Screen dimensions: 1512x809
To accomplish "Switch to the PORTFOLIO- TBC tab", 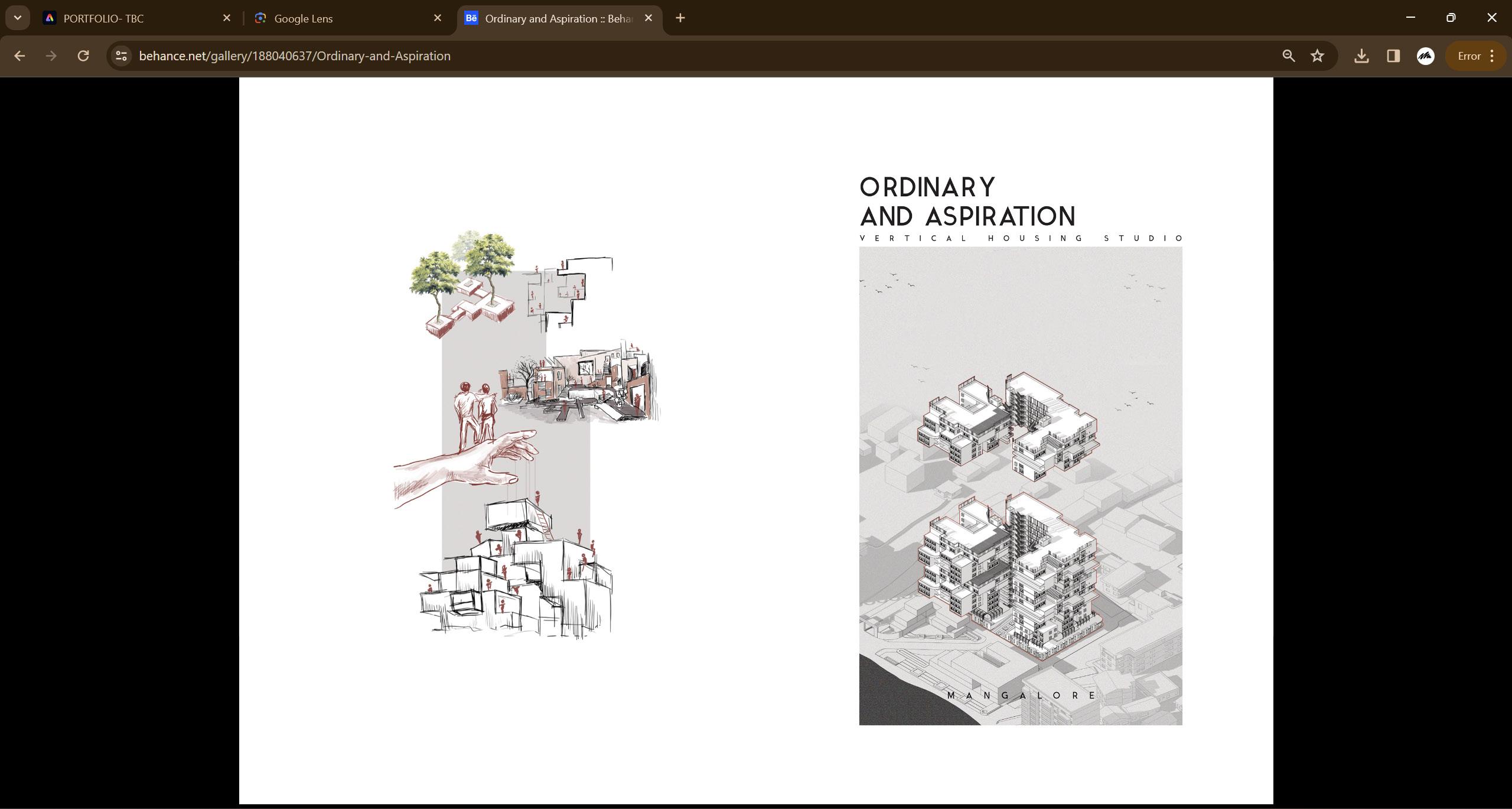I will coord(103,18).
